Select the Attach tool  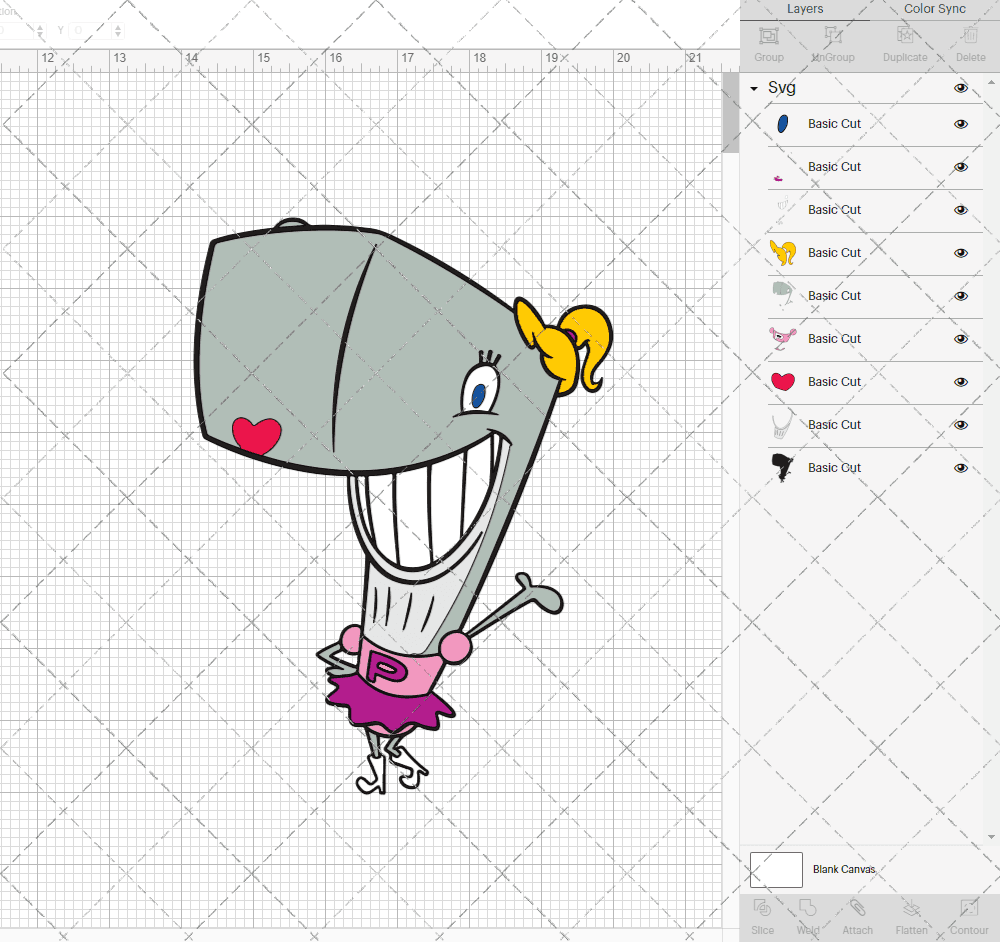[x=857, y=908]
